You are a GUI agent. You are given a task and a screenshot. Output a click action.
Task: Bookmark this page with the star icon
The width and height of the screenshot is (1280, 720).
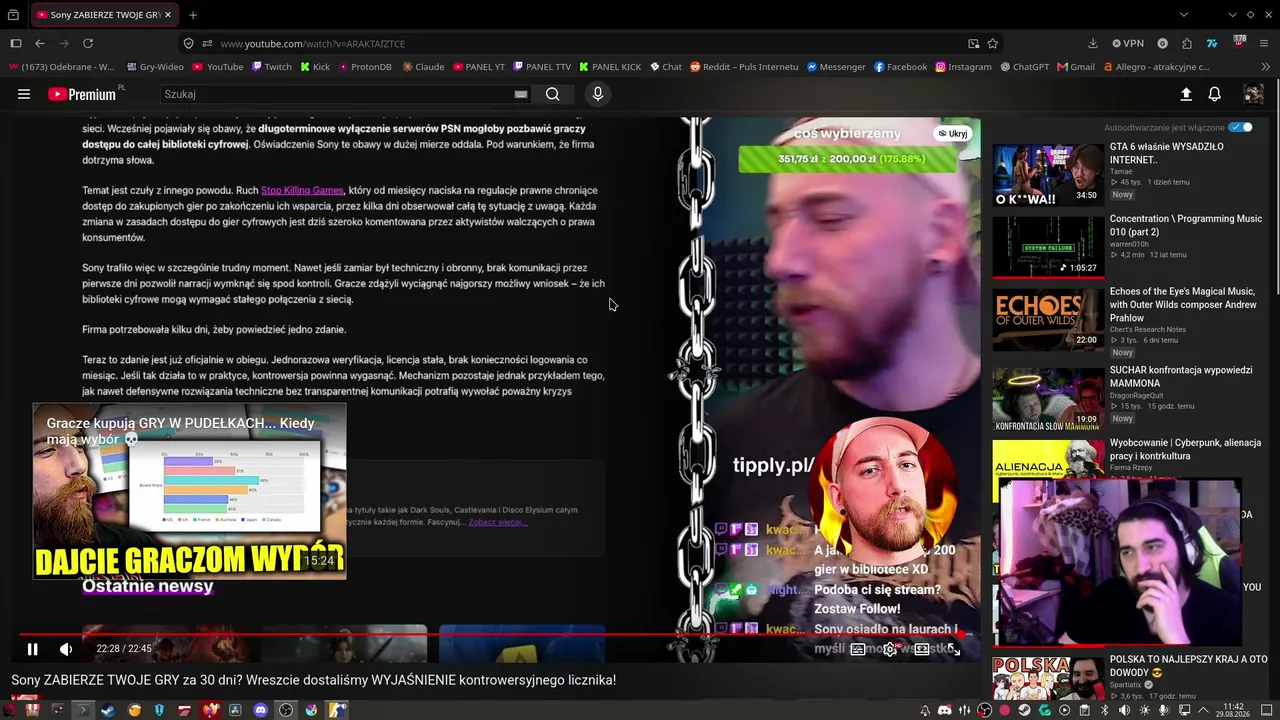coord(993,43)
